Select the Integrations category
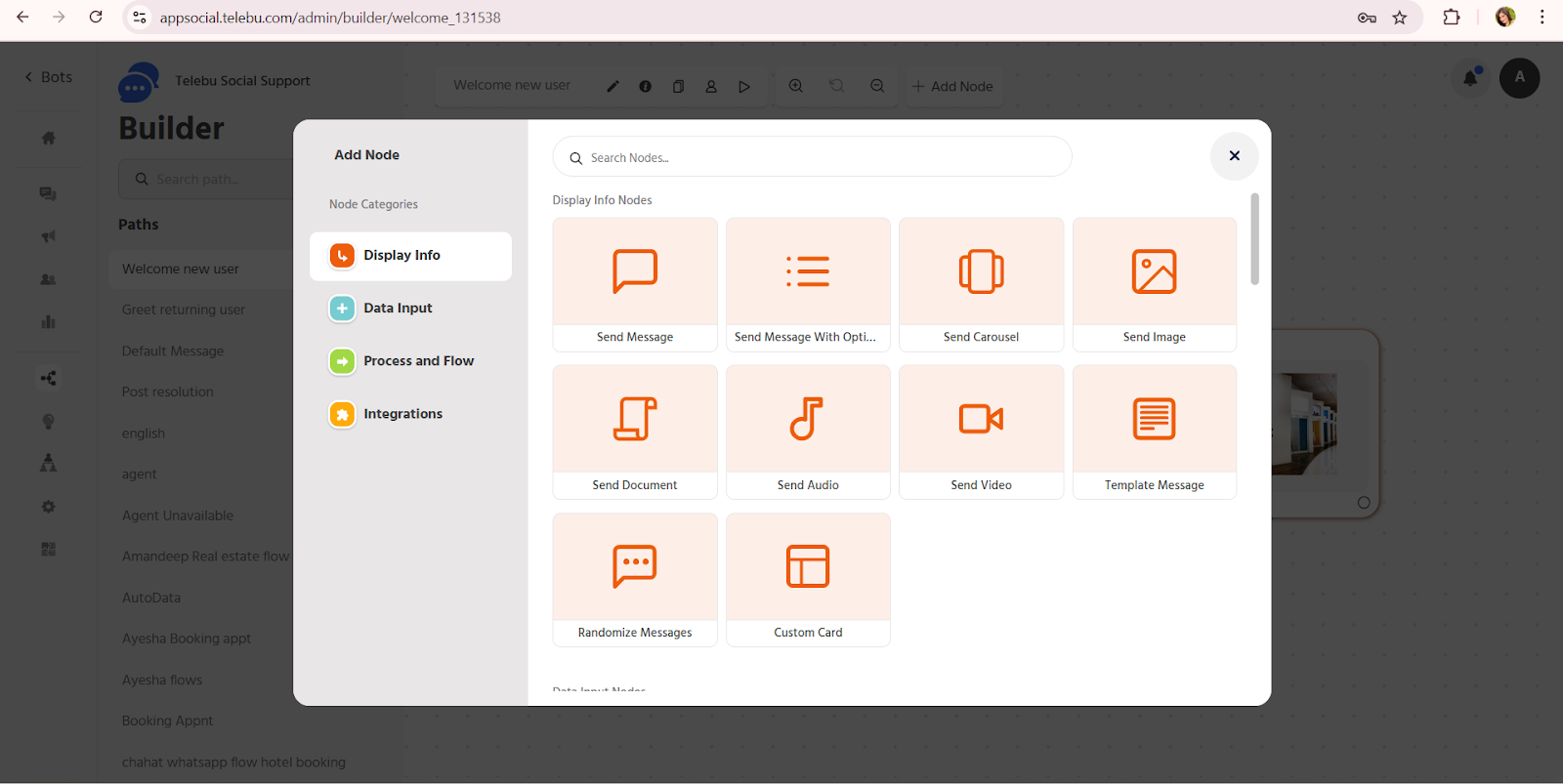1563x784 pixels. point(402,414)
